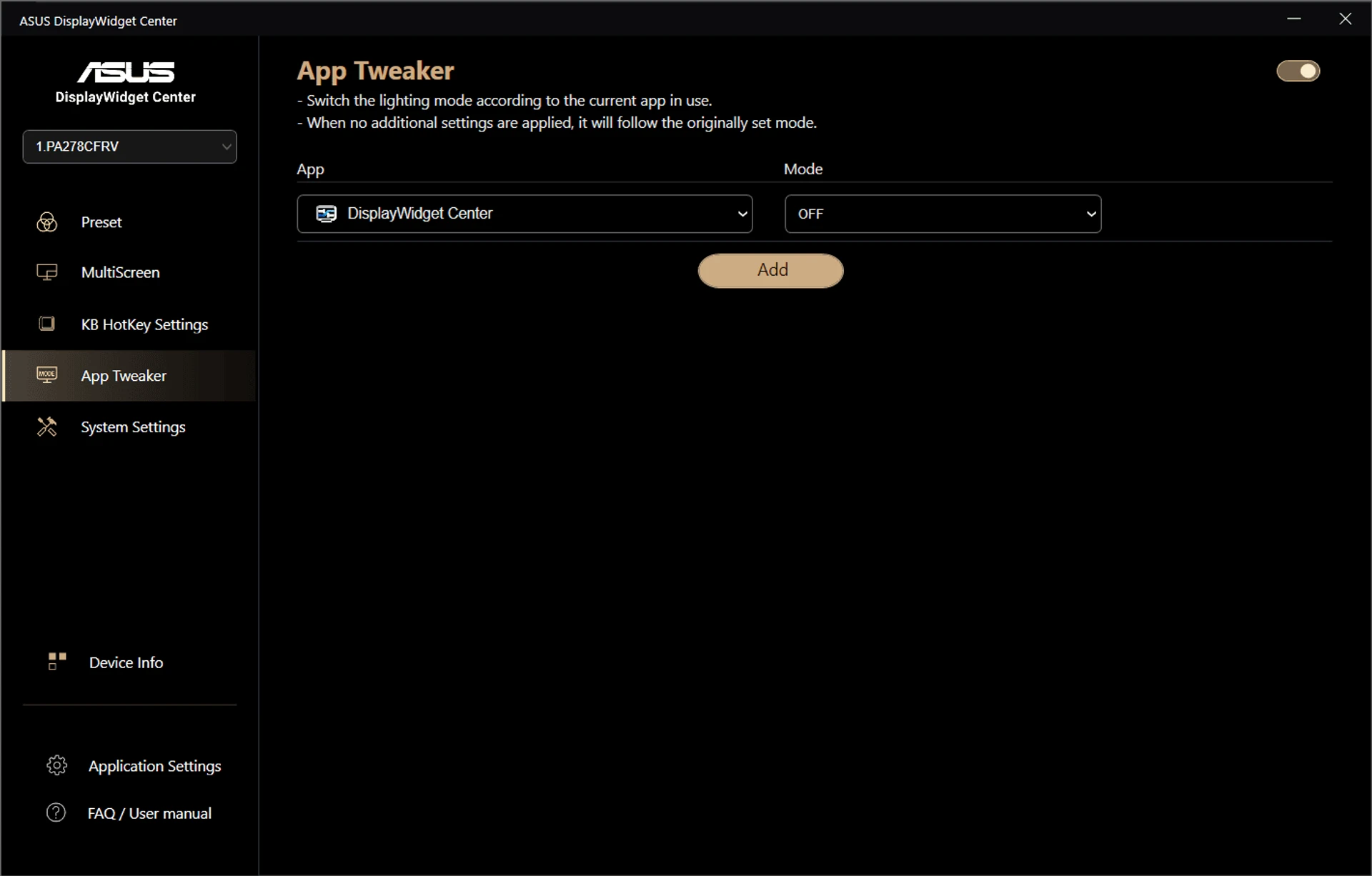Click the Mode column header
This screenshot has width=1372, height=876.
pos(803,169)
